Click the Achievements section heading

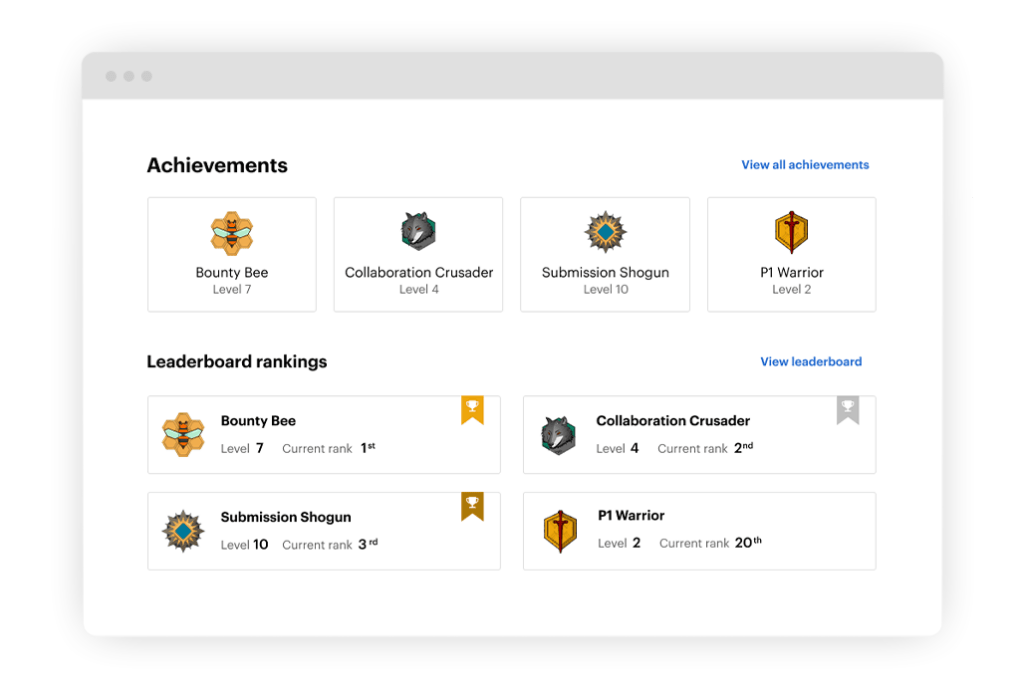click(217, 166)
